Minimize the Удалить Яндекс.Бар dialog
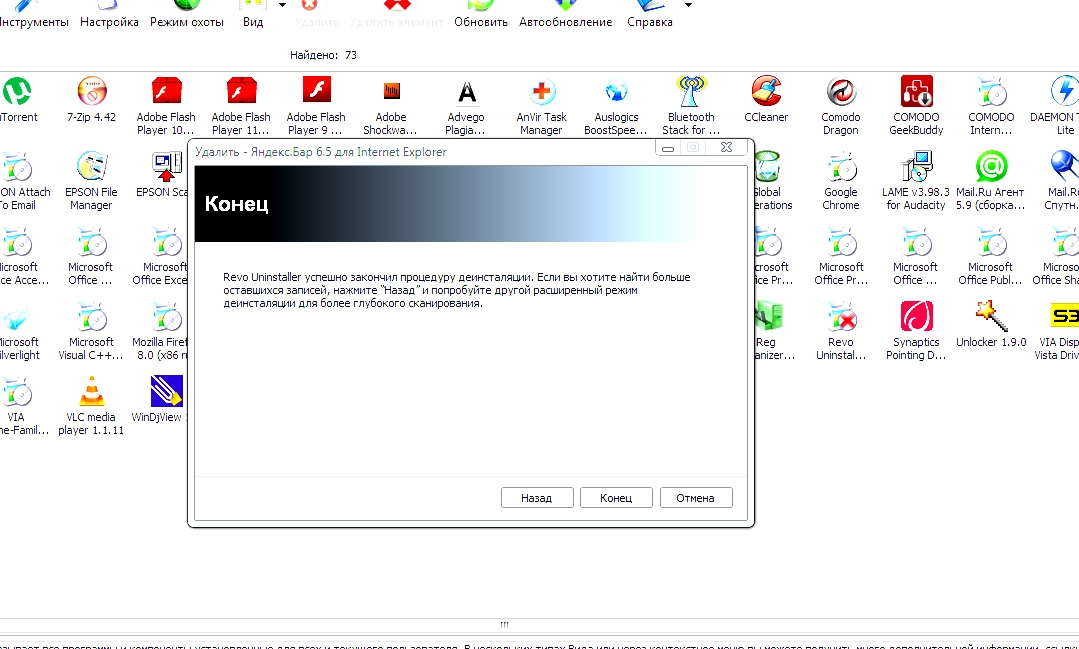 667,147
